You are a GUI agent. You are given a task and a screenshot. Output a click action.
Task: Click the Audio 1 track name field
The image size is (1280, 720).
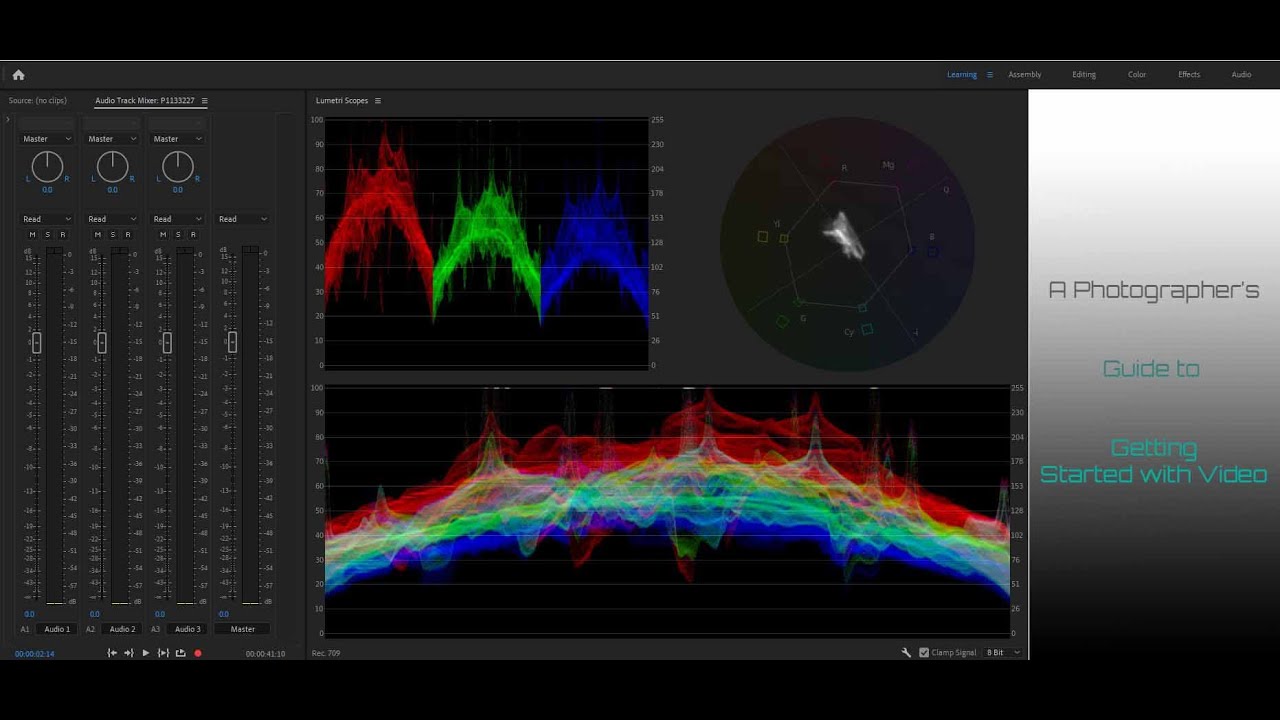57,629
